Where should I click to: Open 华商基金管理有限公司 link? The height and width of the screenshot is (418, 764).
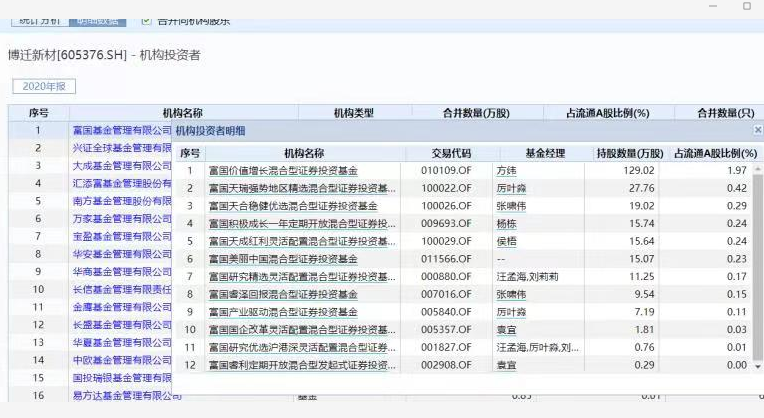[x=122, y=272]
